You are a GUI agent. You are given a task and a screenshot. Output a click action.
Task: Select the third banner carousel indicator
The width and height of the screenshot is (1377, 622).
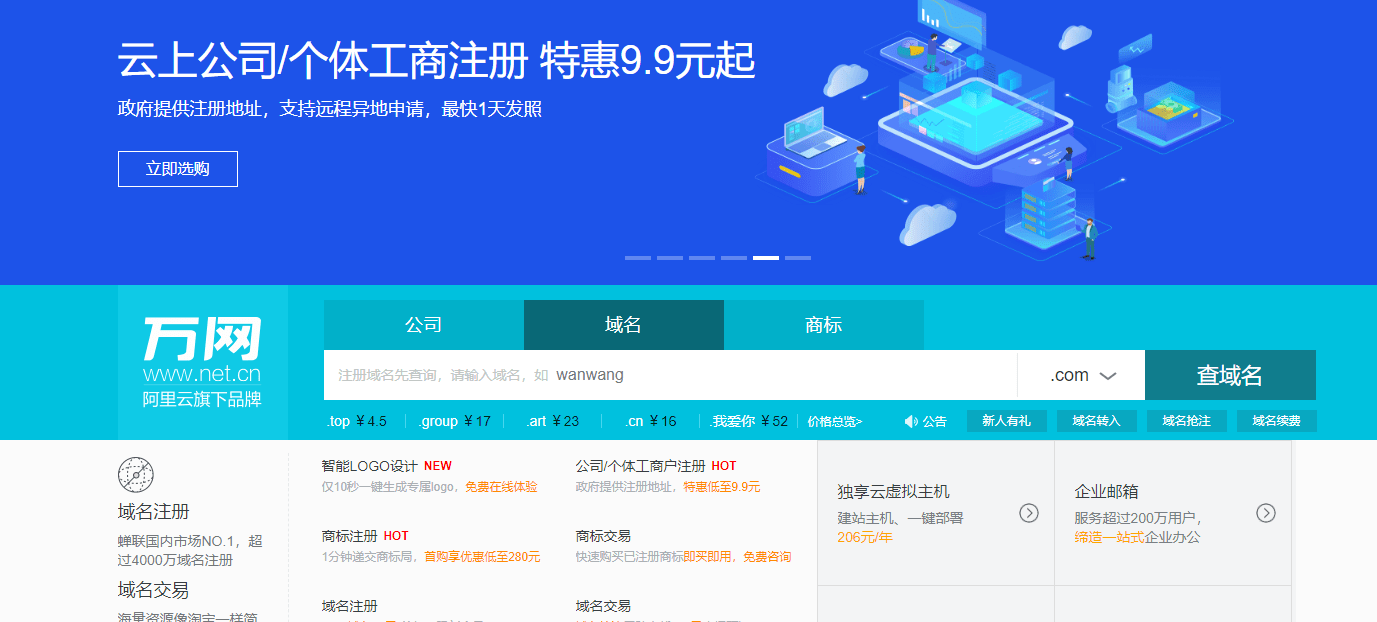click(702, 258)
